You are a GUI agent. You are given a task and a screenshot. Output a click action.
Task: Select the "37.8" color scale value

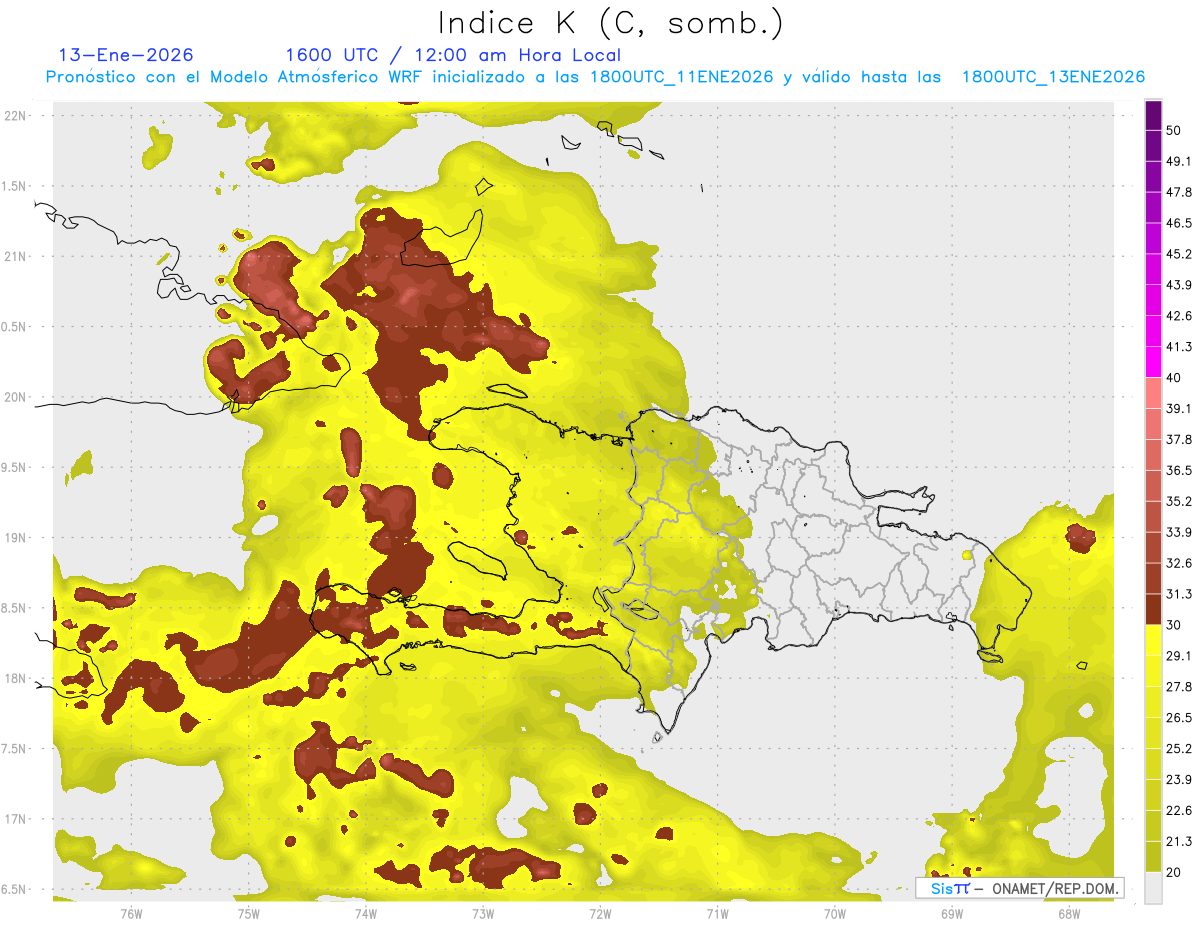(1179, 440)
